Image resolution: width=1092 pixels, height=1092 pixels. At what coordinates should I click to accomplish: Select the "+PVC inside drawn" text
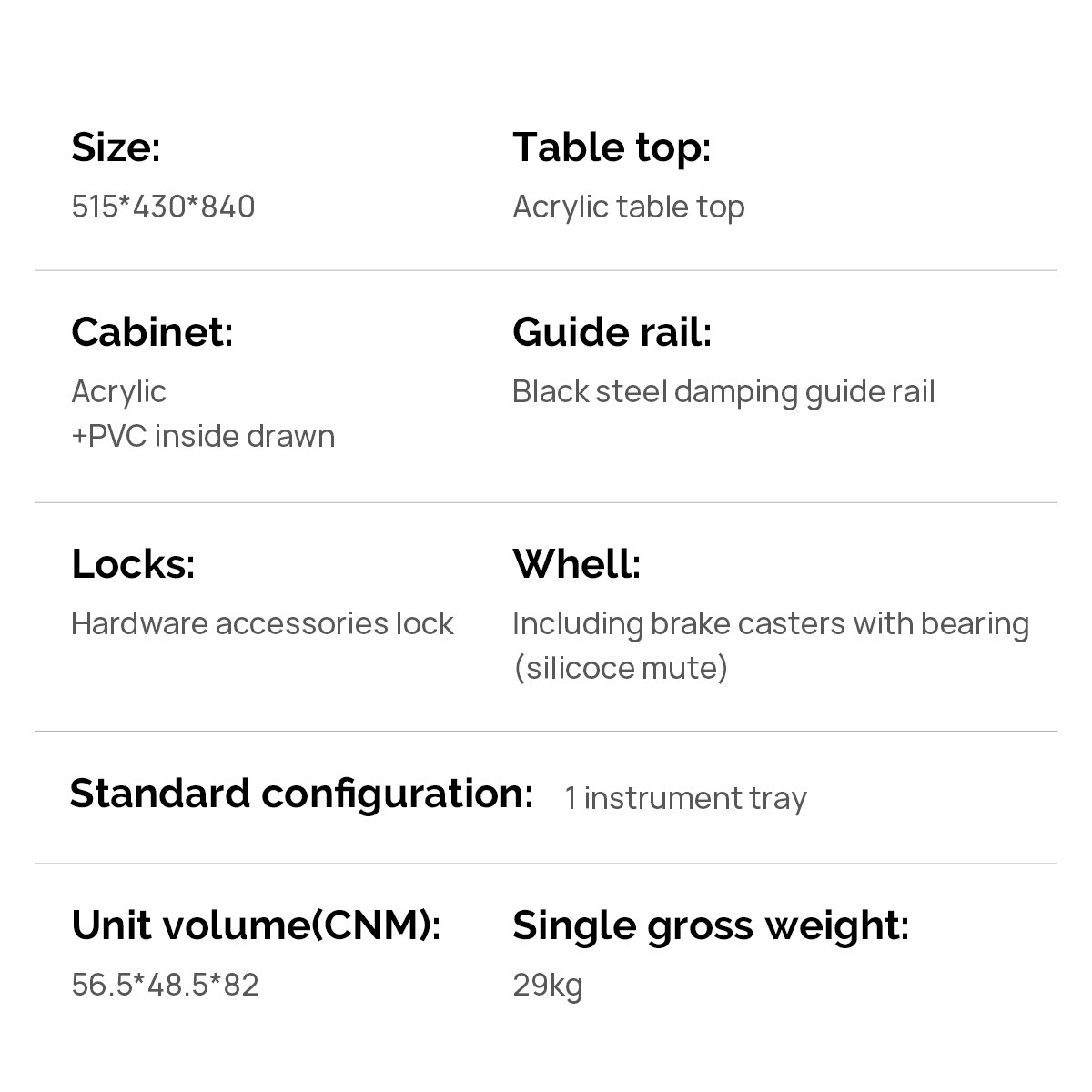point(203,436)
